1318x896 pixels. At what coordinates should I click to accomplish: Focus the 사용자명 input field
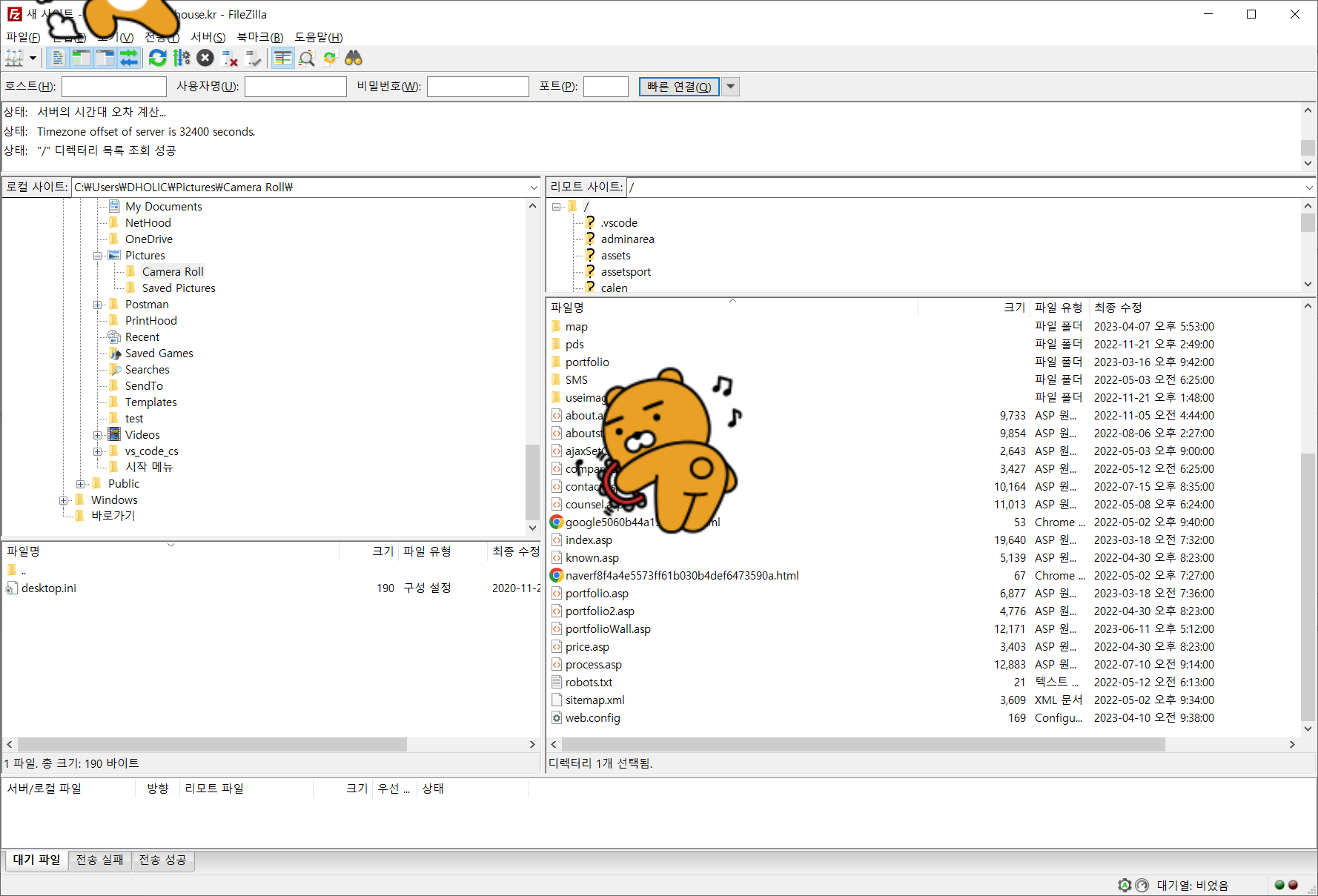click(x=296, y=87)
